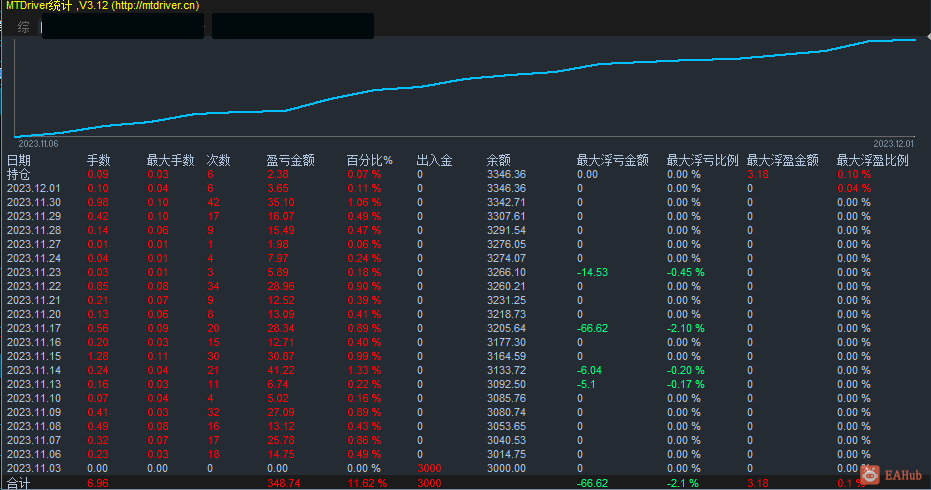Viewport: 931px width, 490px height.
Task: Select the 2023.11.08 date row
Action: point(34,426)
